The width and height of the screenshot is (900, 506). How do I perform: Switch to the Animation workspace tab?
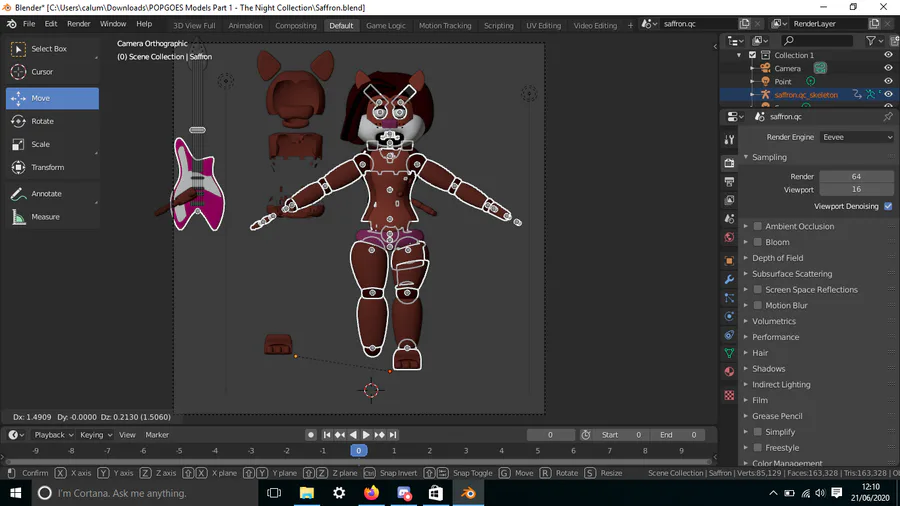coord(245,25)
